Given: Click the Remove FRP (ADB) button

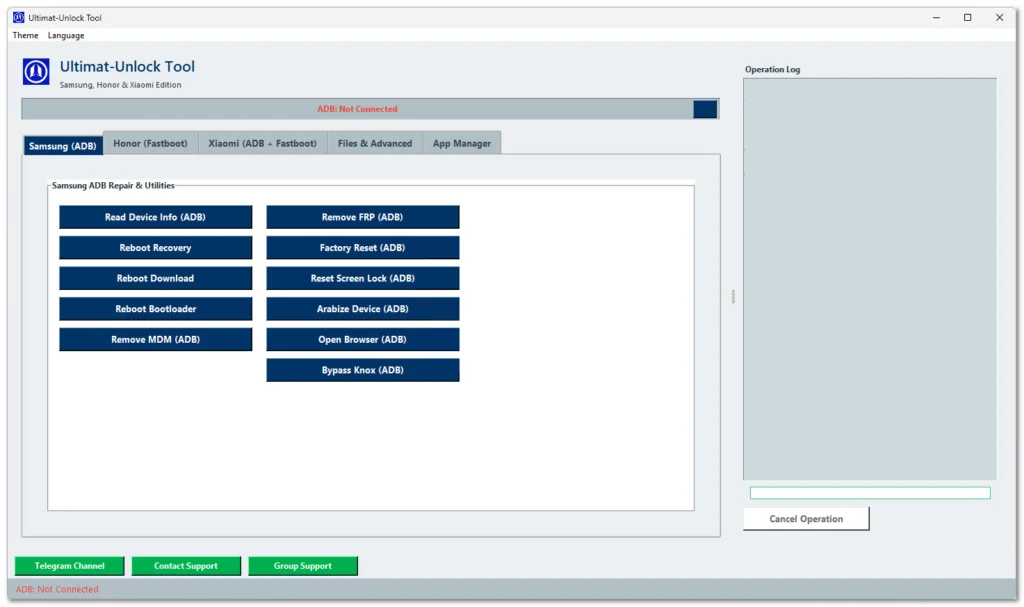Looking at the screenshot, I should 362,217.
